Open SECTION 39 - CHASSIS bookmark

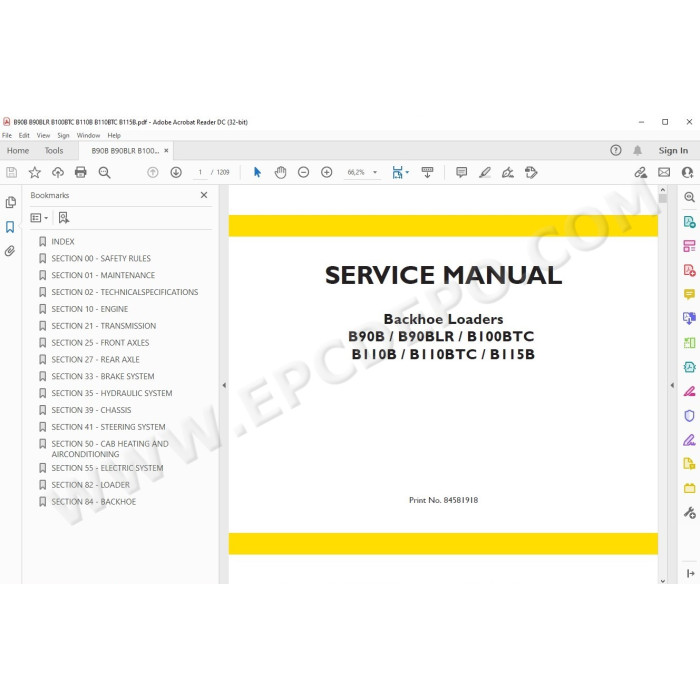point(91,410)
